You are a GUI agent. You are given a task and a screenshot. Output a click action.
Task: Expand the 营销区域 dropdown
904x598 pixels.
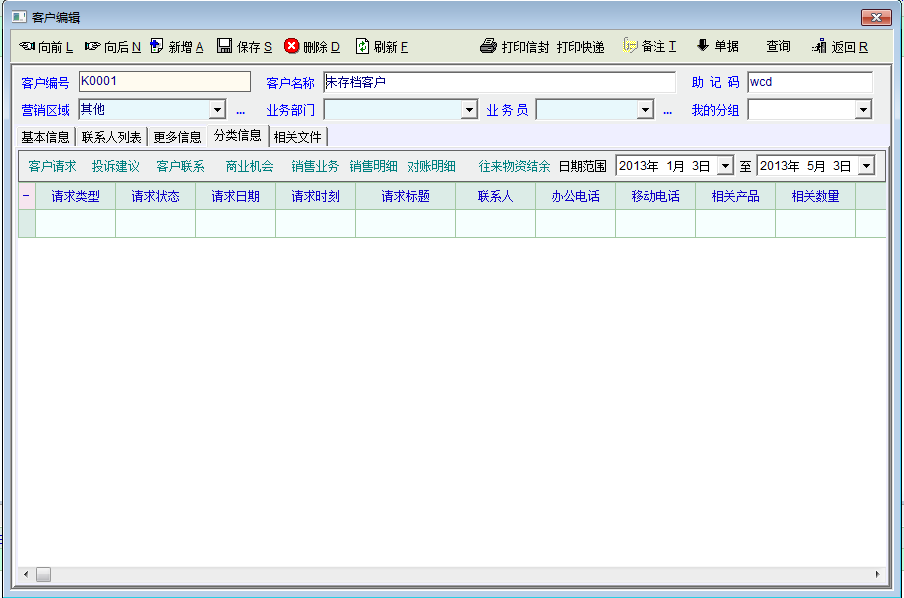click(217, 110)
